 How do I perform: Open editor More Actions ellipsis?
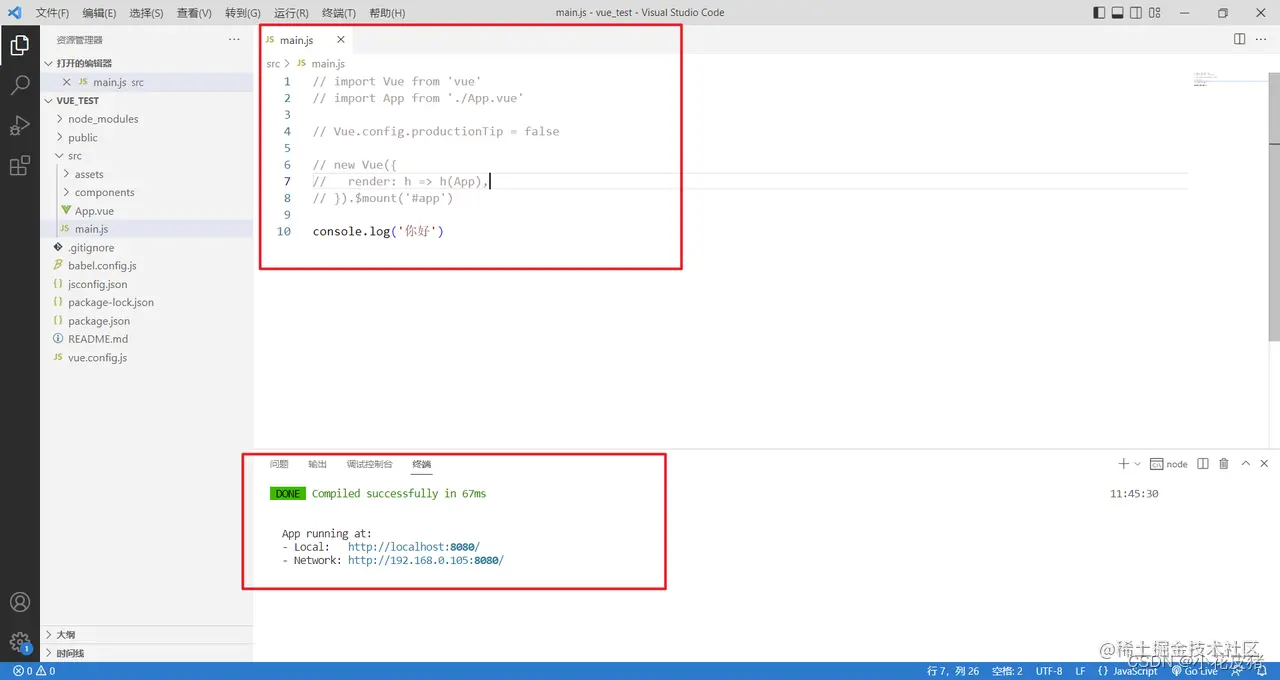[1262, 39]
